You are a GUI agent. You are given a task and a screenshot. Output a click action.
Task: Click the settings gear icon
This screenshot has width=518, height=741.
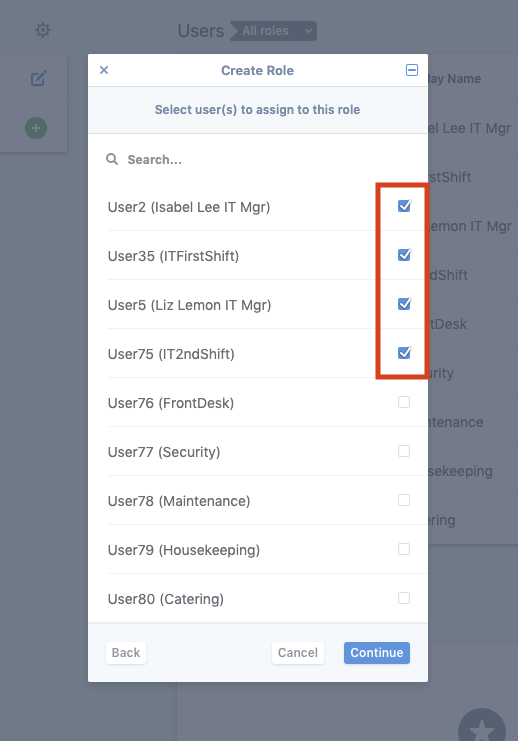(x=43, y=30)
